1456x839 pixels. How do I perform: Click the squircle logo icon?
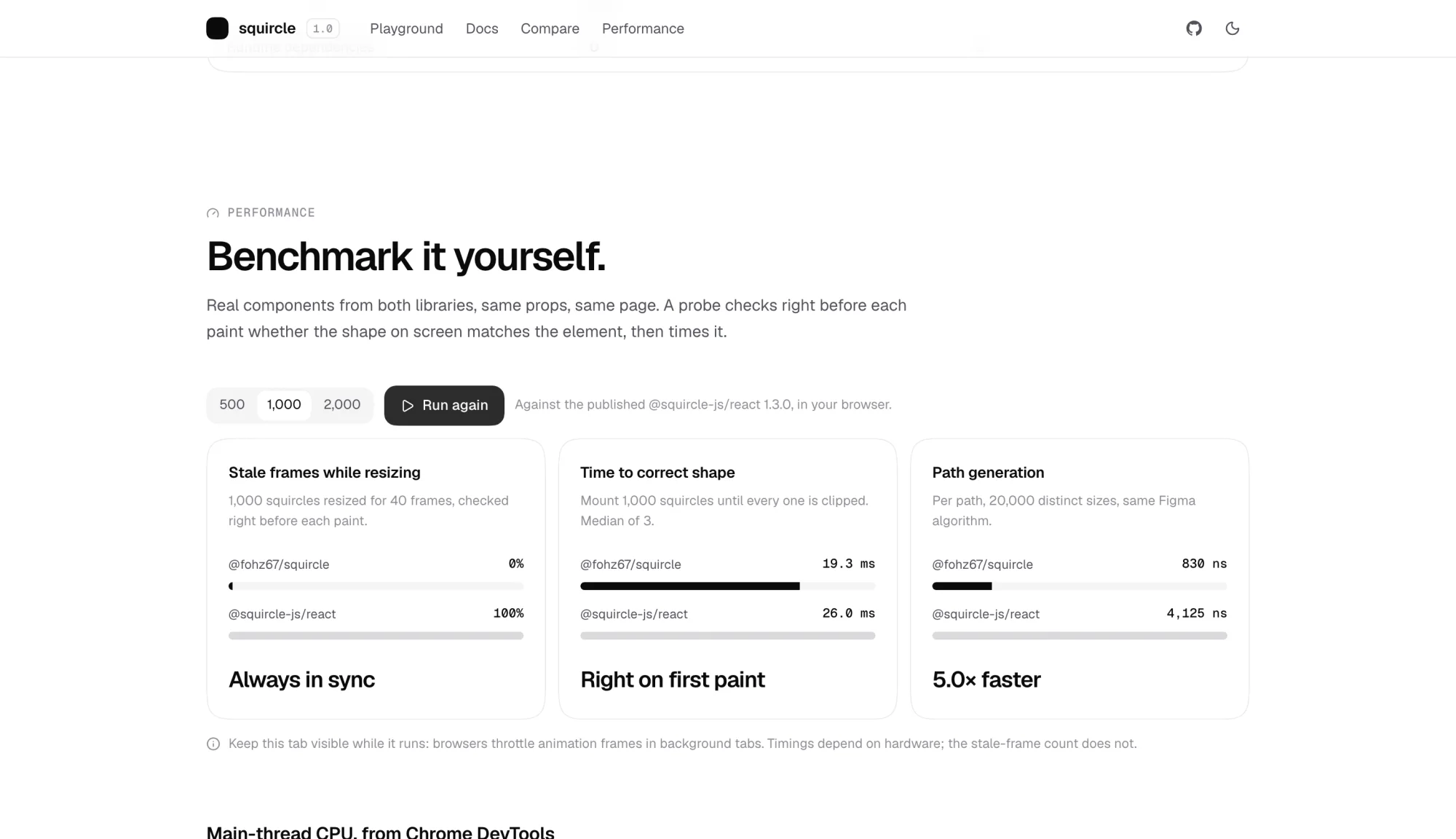point(217,28)
